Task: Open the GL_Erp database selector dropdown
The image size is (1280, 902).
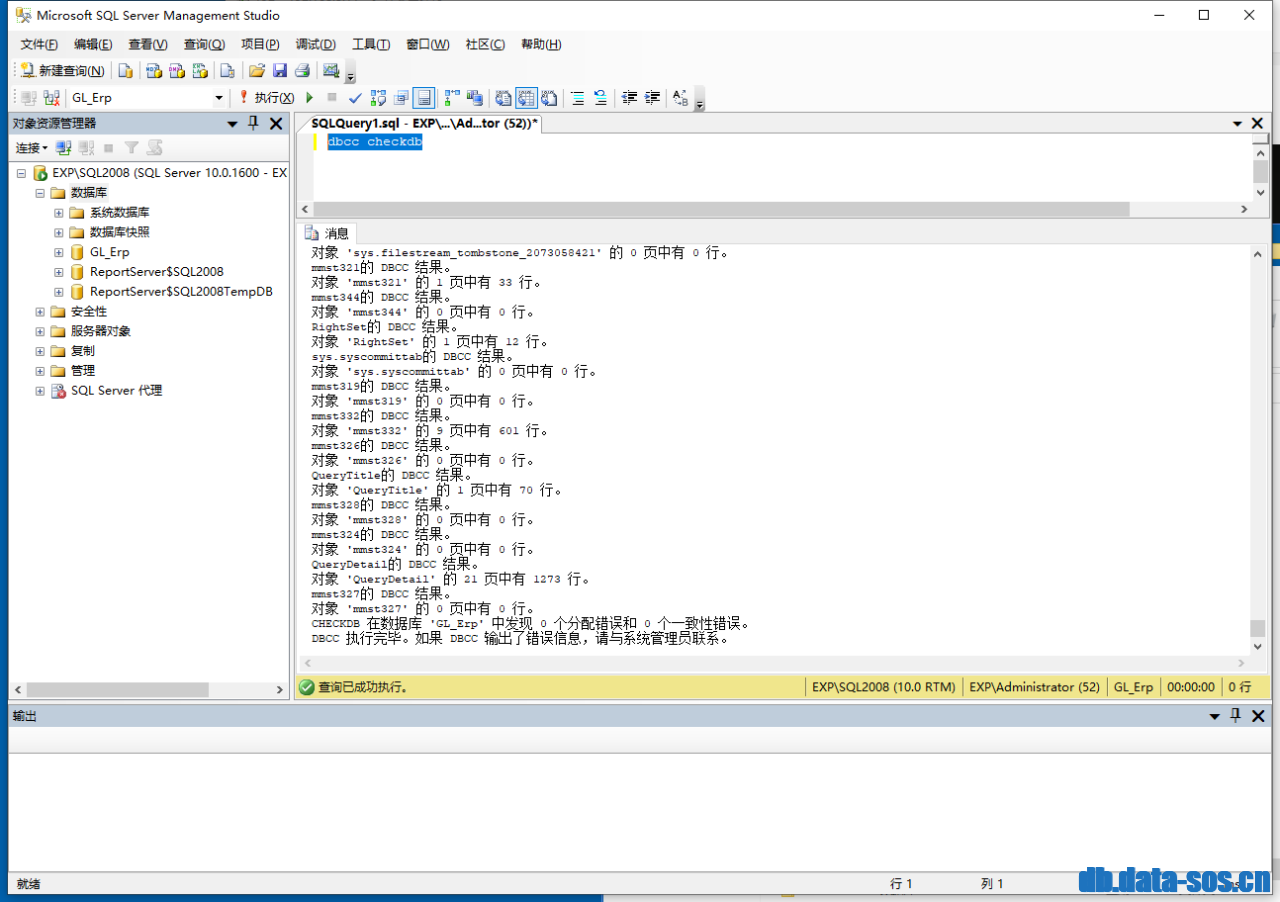Action: [221, 97]
